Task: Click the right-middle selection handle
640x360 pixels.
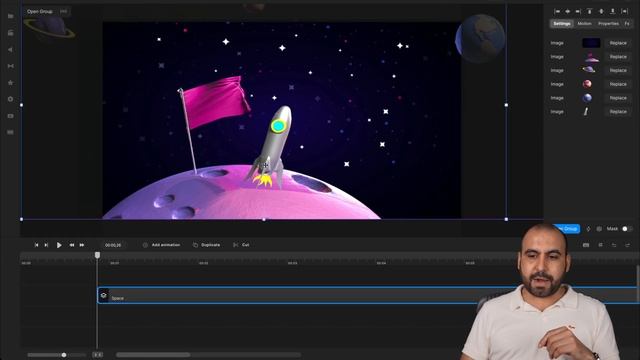Action: [507, 105]
